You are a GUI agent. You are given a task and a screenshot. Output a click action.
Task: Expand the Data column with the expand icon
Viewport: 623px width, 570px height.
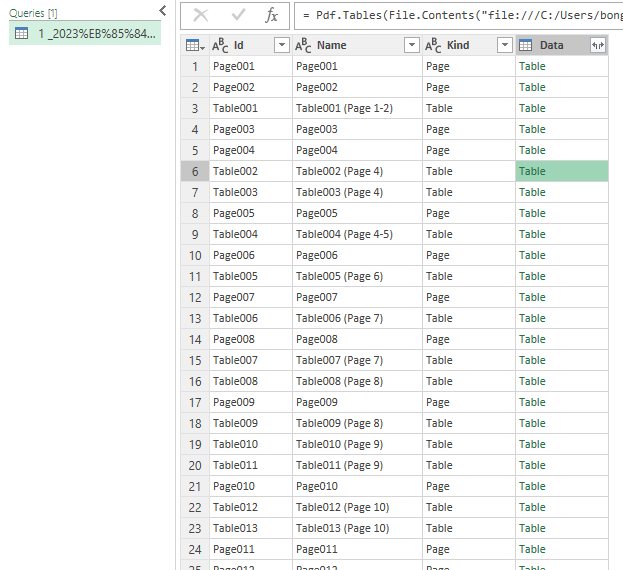[x=598, y=45]
